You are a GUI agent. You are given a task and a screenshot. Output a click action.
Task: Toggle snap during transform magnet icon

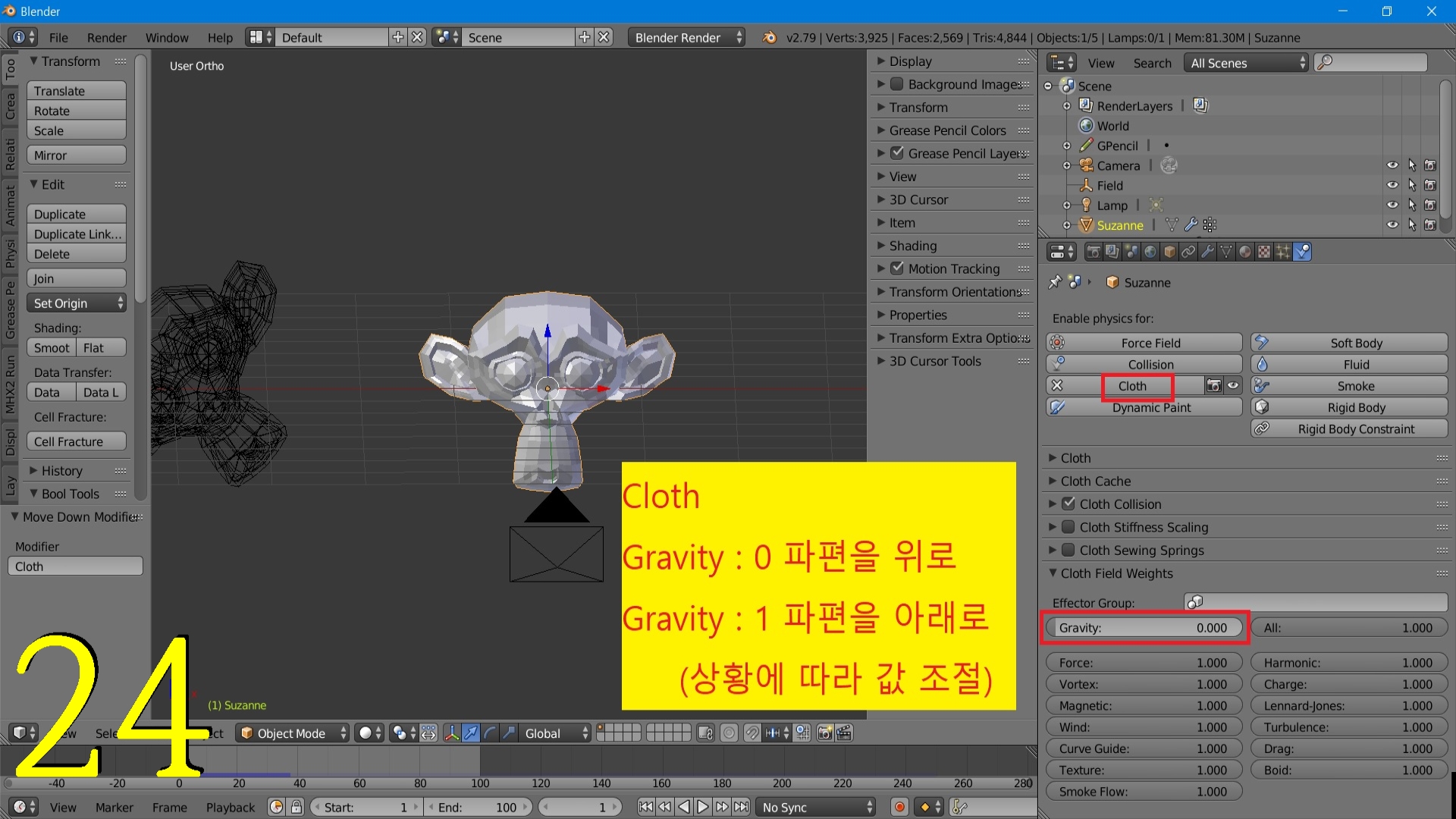click(x=752, y=733)
